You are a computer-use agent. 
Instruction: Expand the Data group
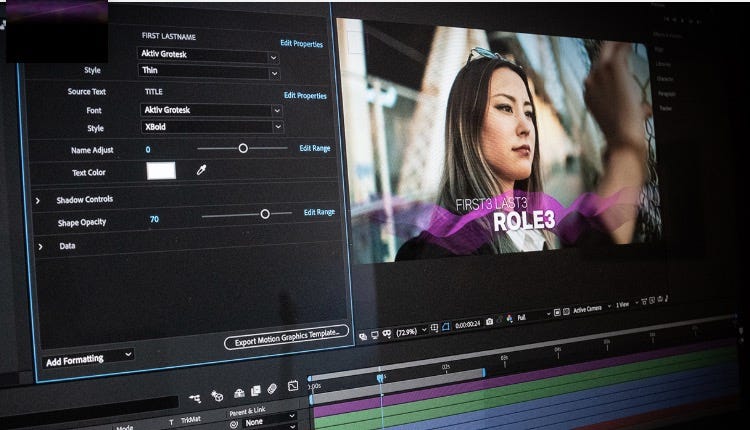[x=40, y=247]
